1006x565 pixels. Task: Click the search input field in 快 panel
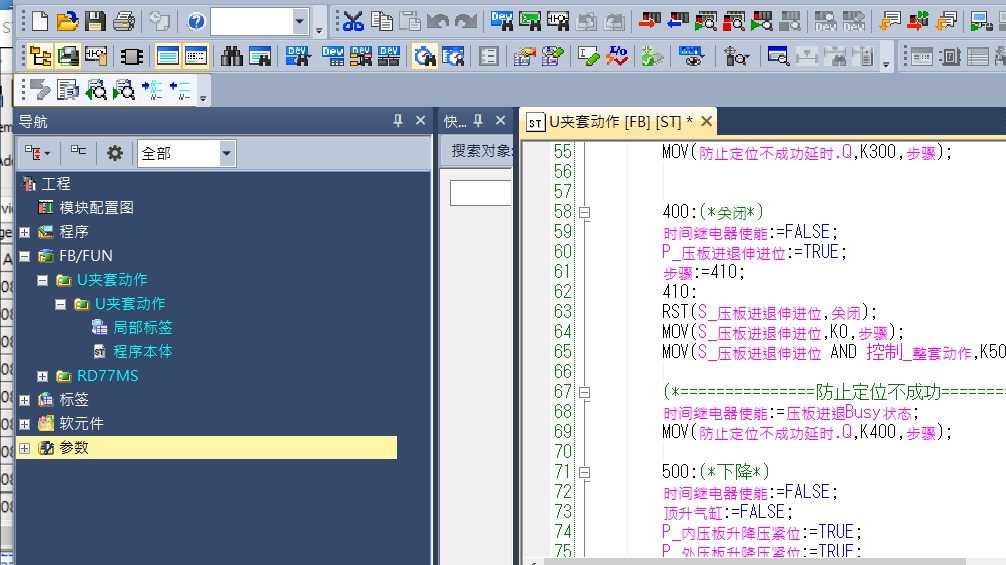[480, 193]
